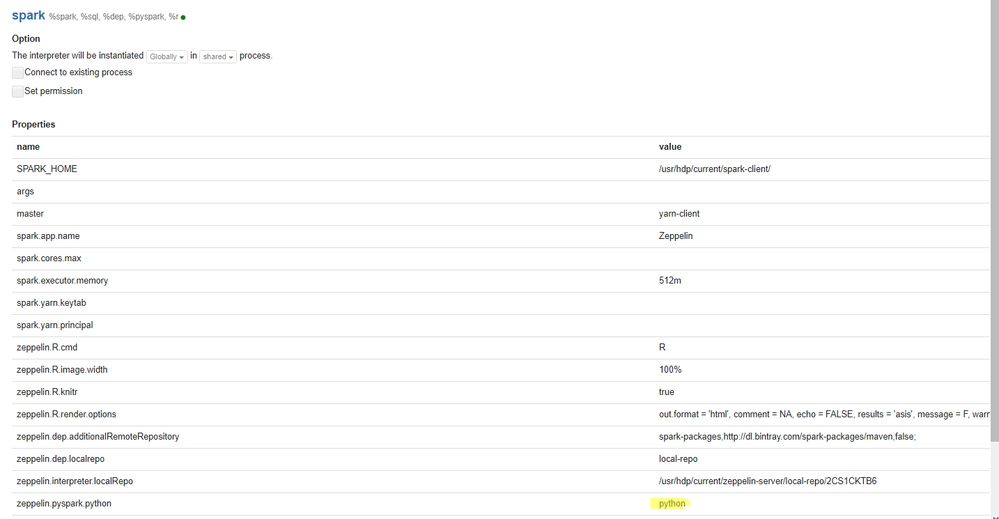999x519 pixels.
Task: Select the 'zeppelin.R.render.options' property
Action: [66, 414]
